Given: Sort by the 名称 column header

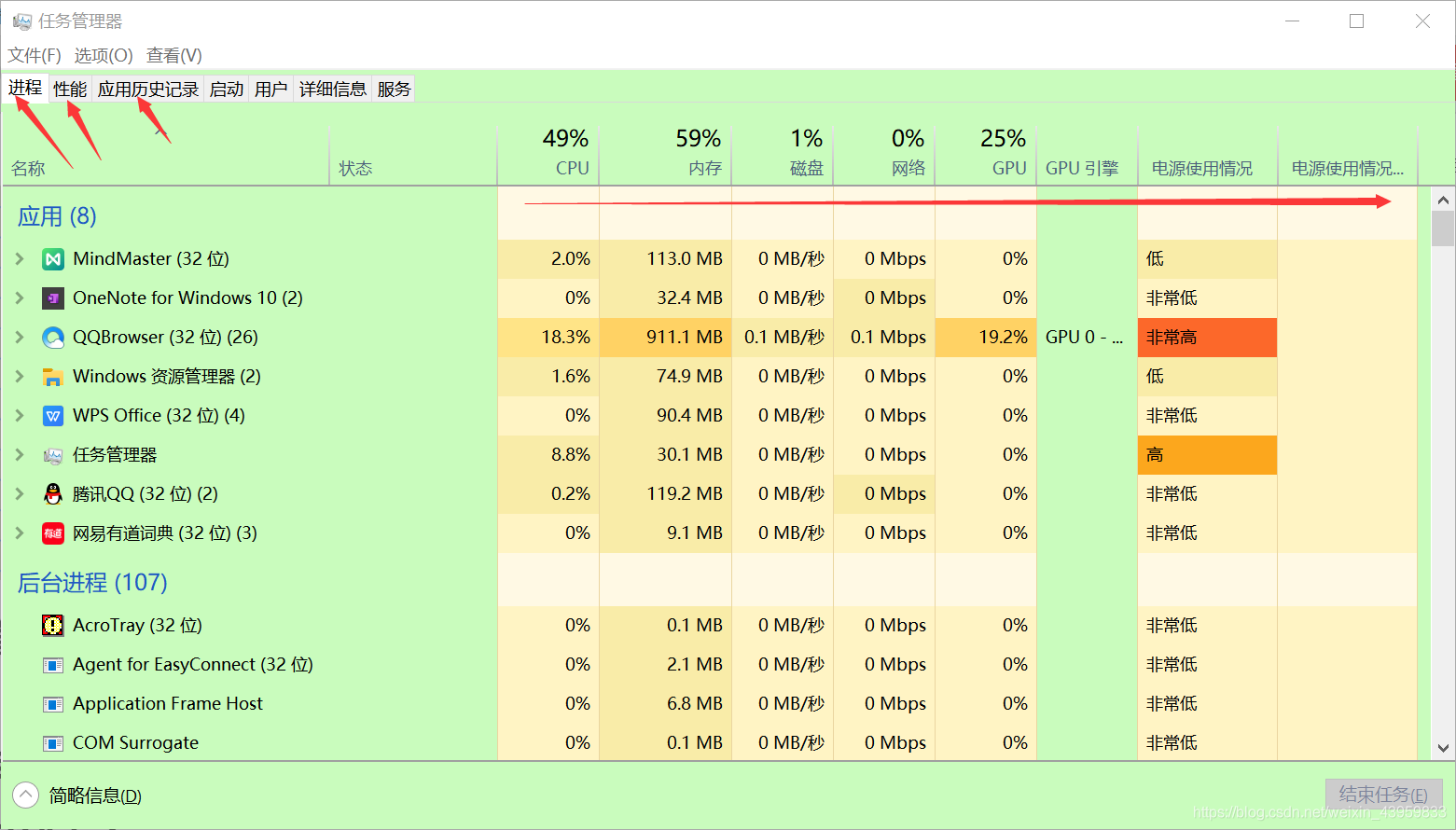Looking at the screenshot, I should [166, 156].
